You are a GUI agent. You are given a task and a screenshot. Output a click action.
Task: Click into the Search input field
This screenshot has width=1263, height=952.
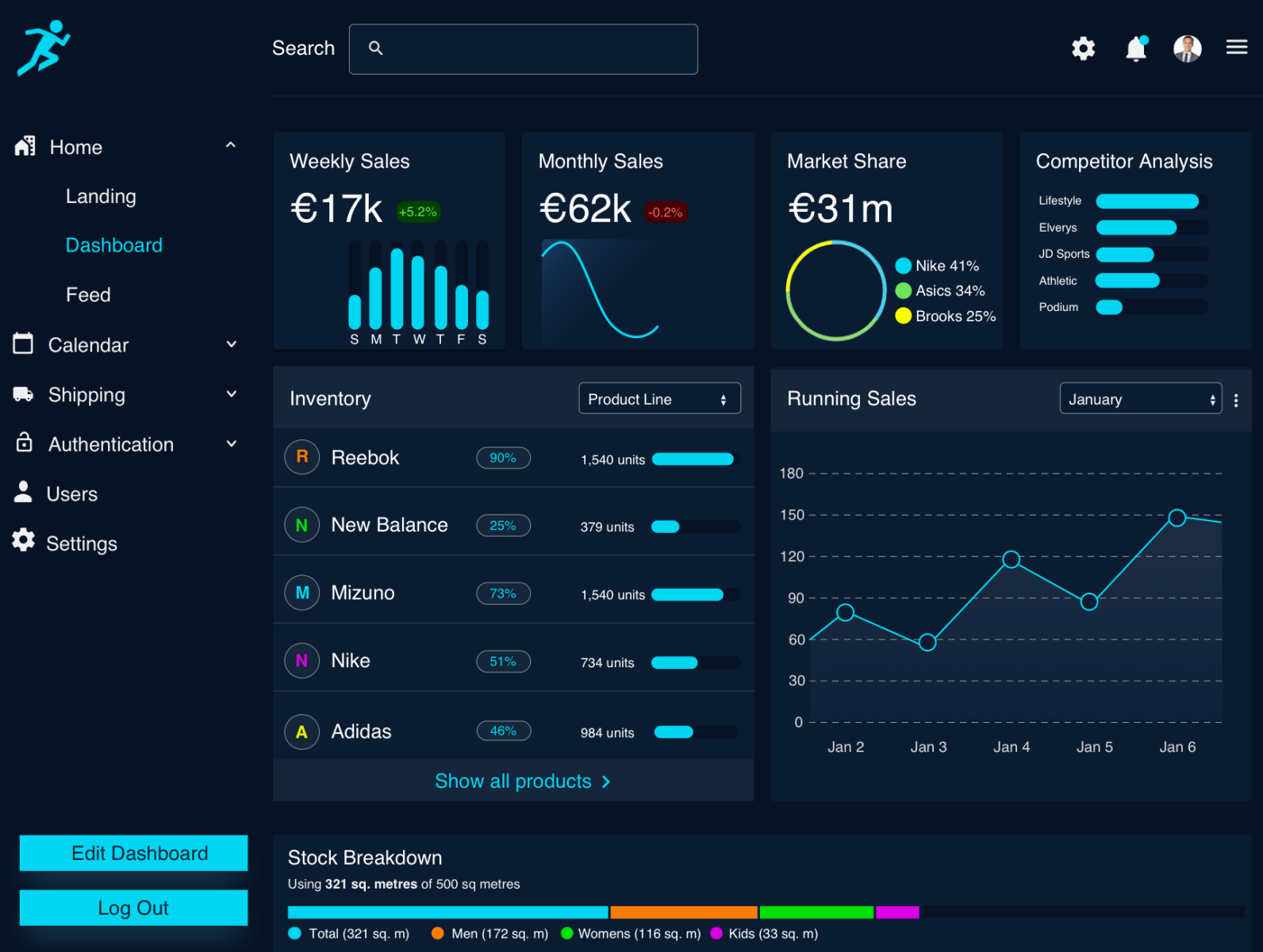(x=524, y=49)
